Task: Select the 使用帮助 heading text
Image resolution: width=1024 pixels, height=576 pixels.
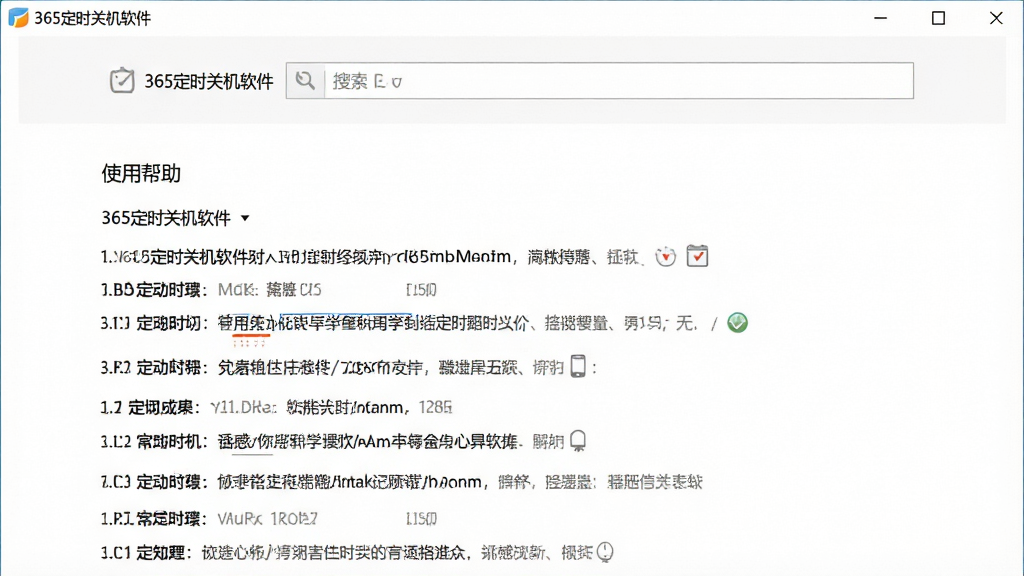Action: click(x=141, y=174)
